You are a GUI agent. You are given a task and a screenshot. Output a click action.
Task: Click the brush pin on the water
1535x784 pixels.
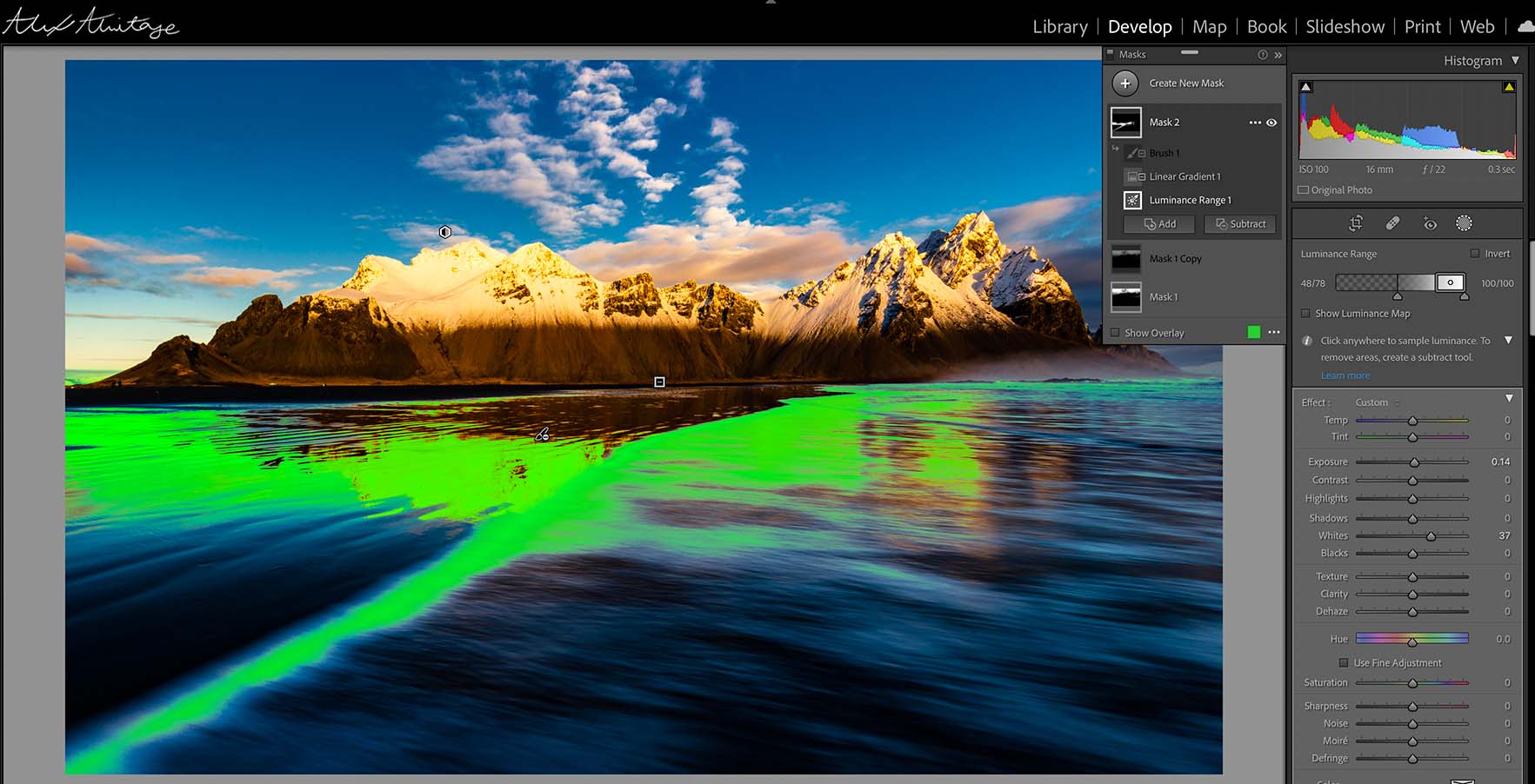coord(542,434)
